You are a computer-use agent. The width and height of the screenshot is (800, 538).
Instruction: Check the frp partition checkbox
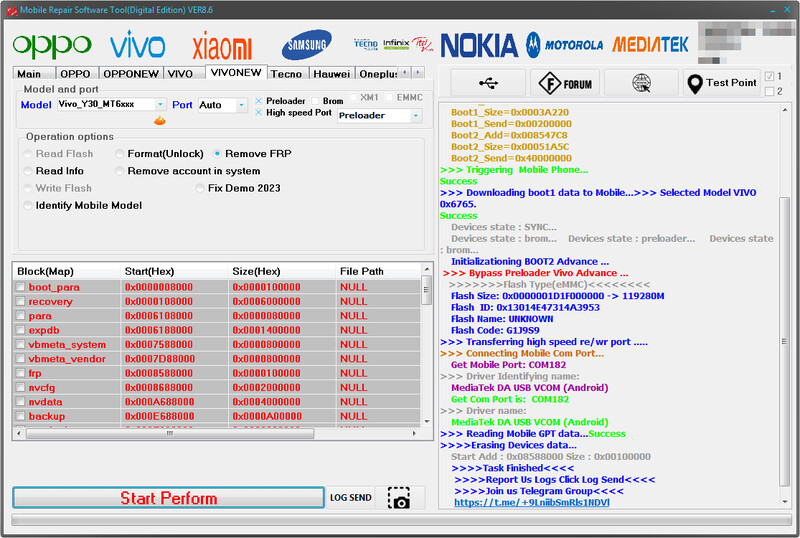click(20, 373)
